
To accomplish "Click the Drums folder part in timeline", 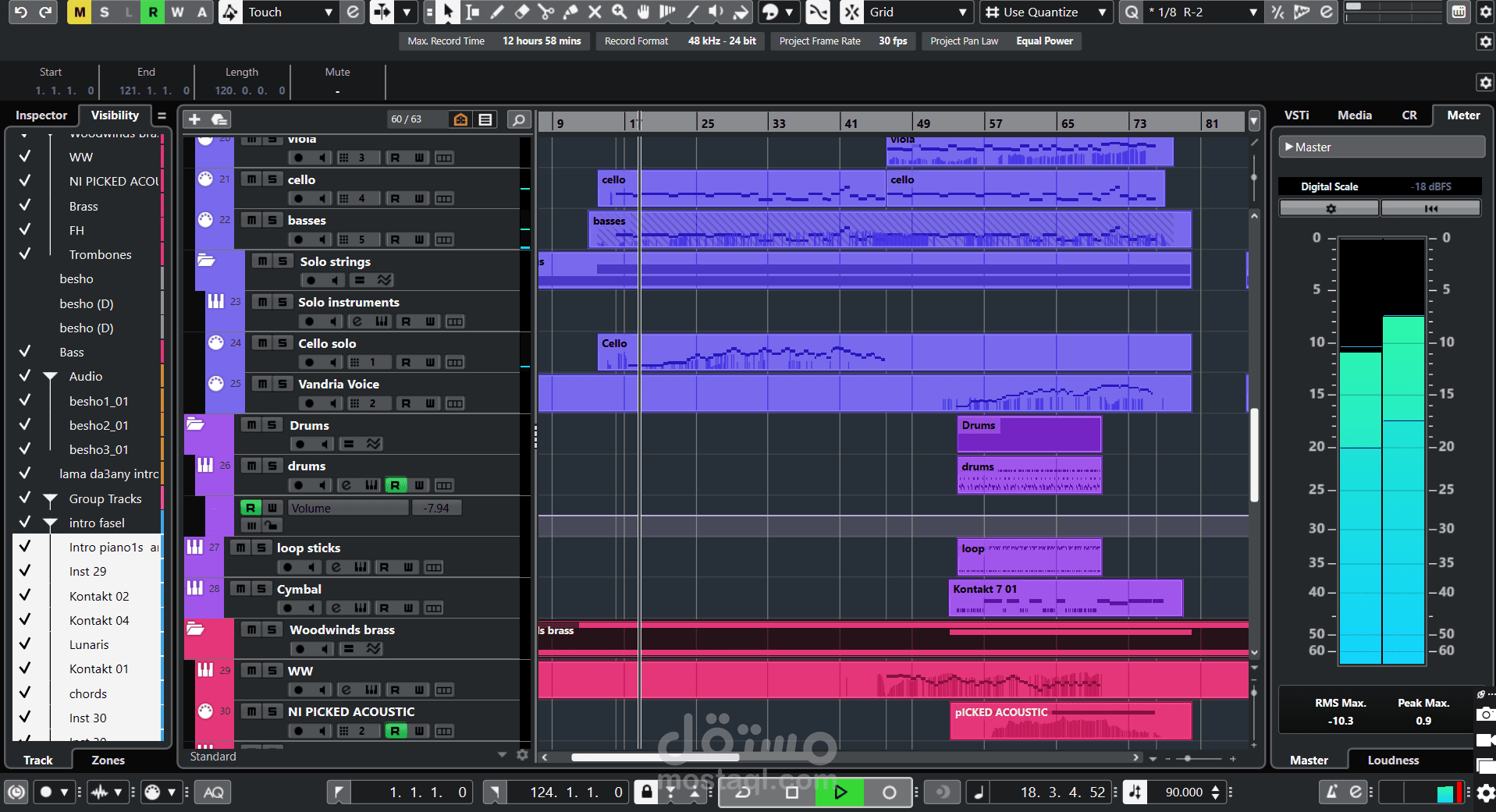I will pos(1029,434).
